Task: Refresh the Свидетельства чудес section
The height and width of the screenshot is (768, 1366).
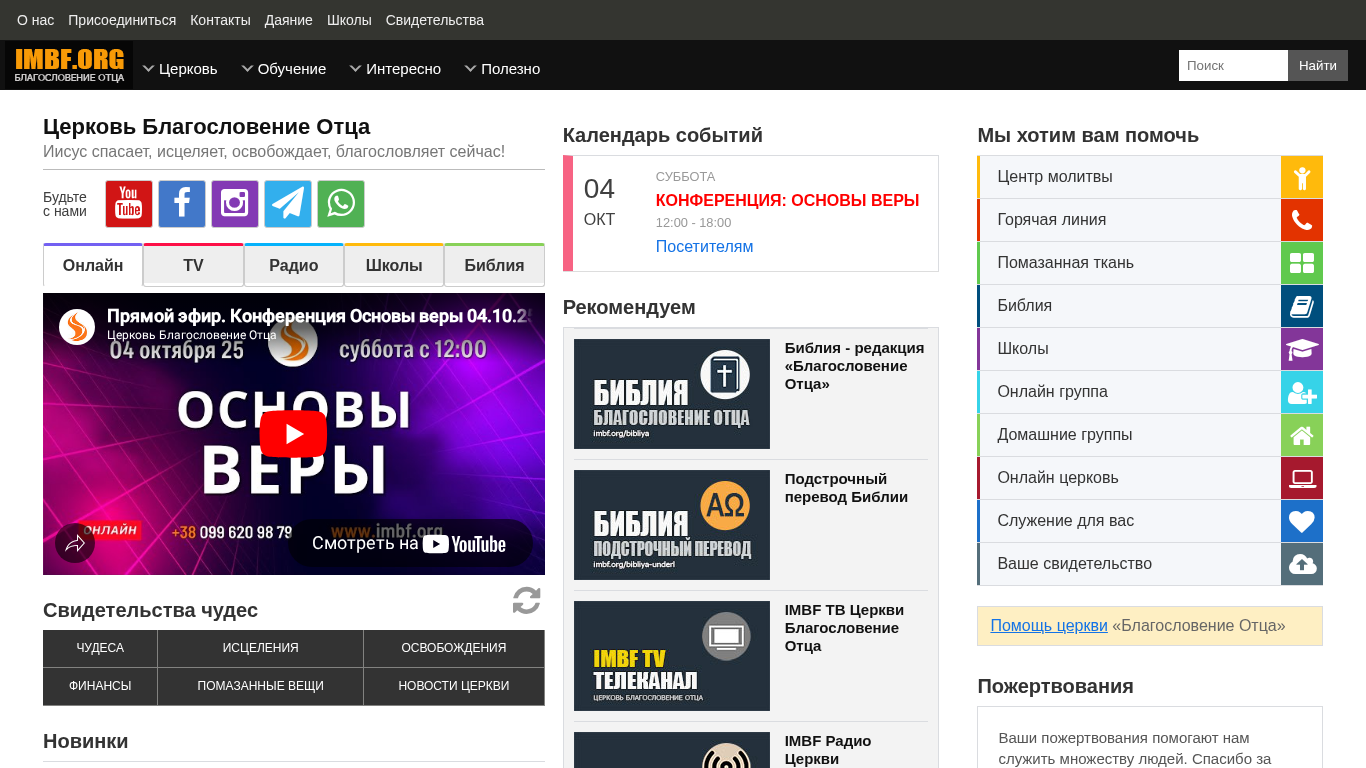Action: pyautogui.click(x=527, y=600)
